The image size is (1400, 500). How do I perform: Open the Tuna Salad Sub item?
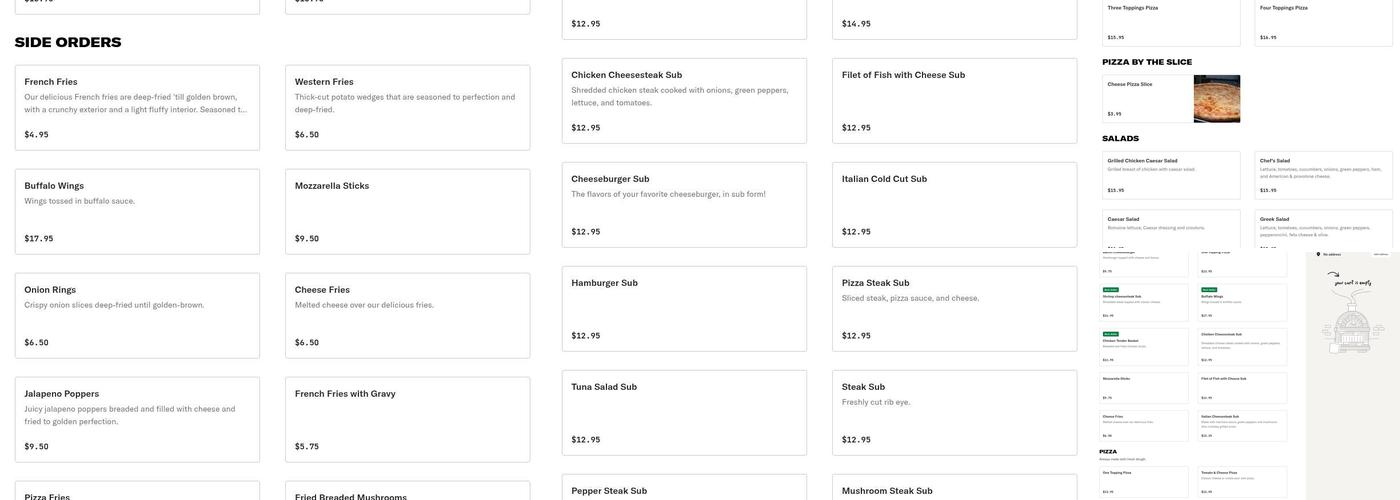click(x=684, y=412)
